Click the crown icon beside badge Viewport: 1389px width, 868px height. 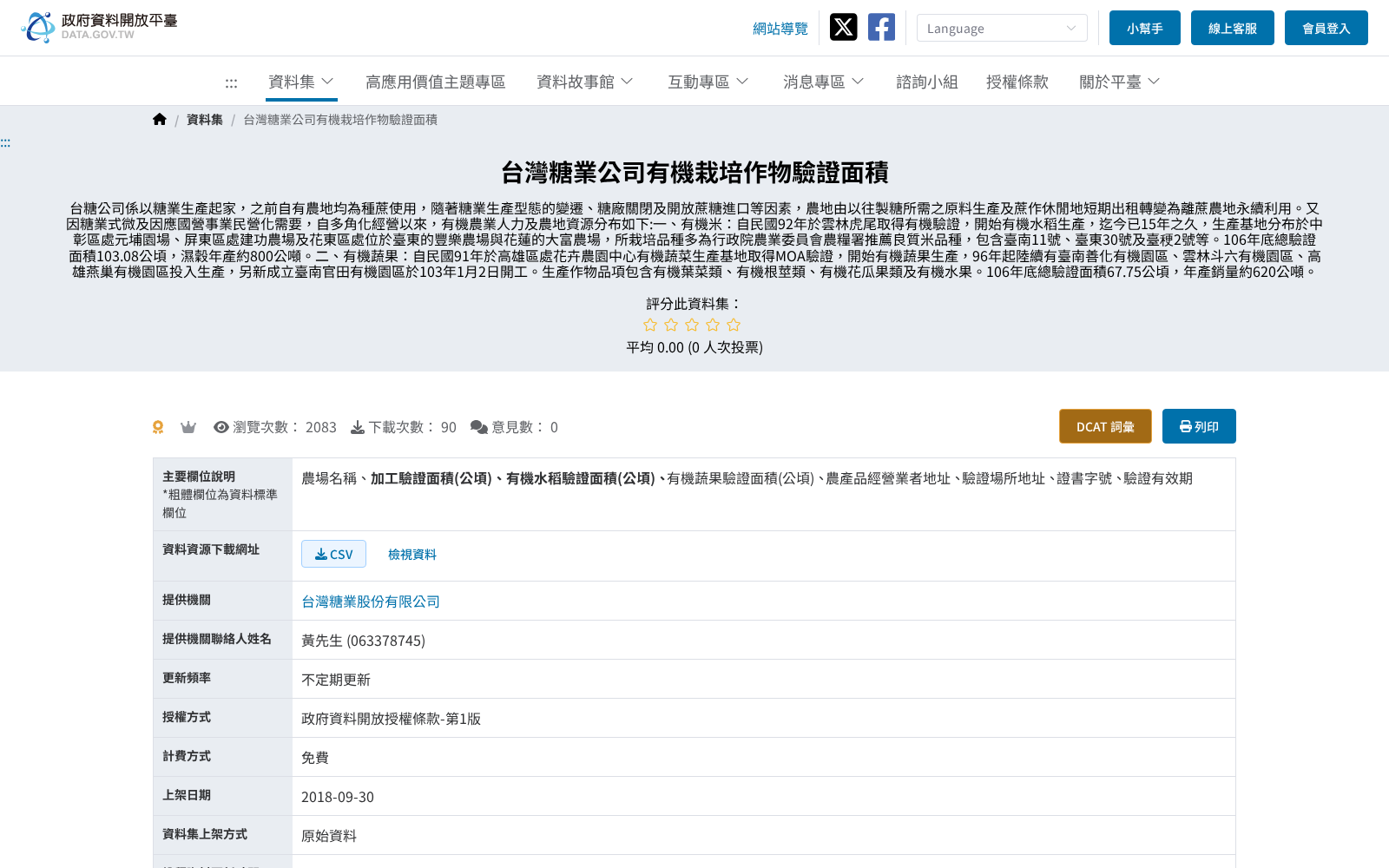(x=188, y=427)
